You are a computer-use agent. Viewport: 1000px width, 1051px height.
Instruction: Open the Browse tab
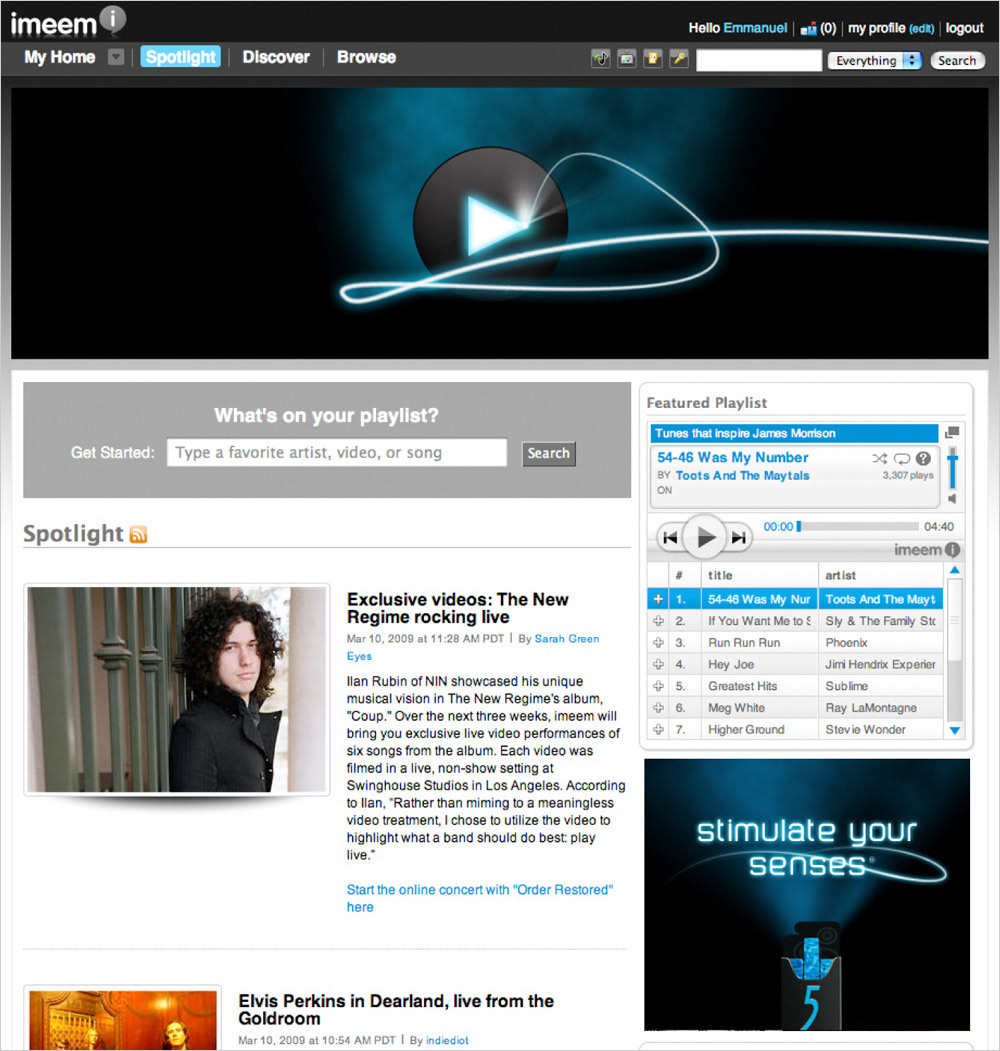(x=366, y=57)
